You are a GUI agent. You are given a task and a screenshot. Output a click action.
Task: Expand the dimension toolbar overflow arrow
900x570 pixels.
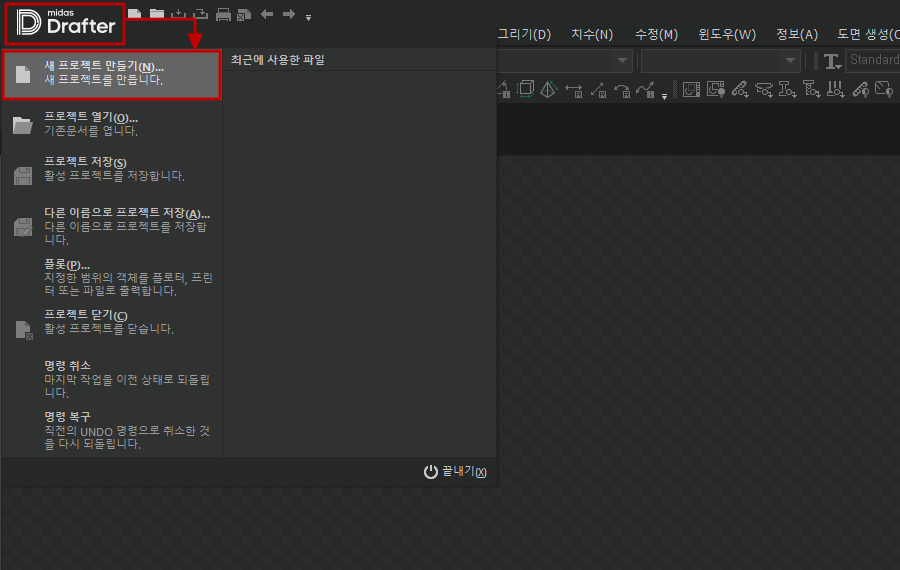point(664,96)
